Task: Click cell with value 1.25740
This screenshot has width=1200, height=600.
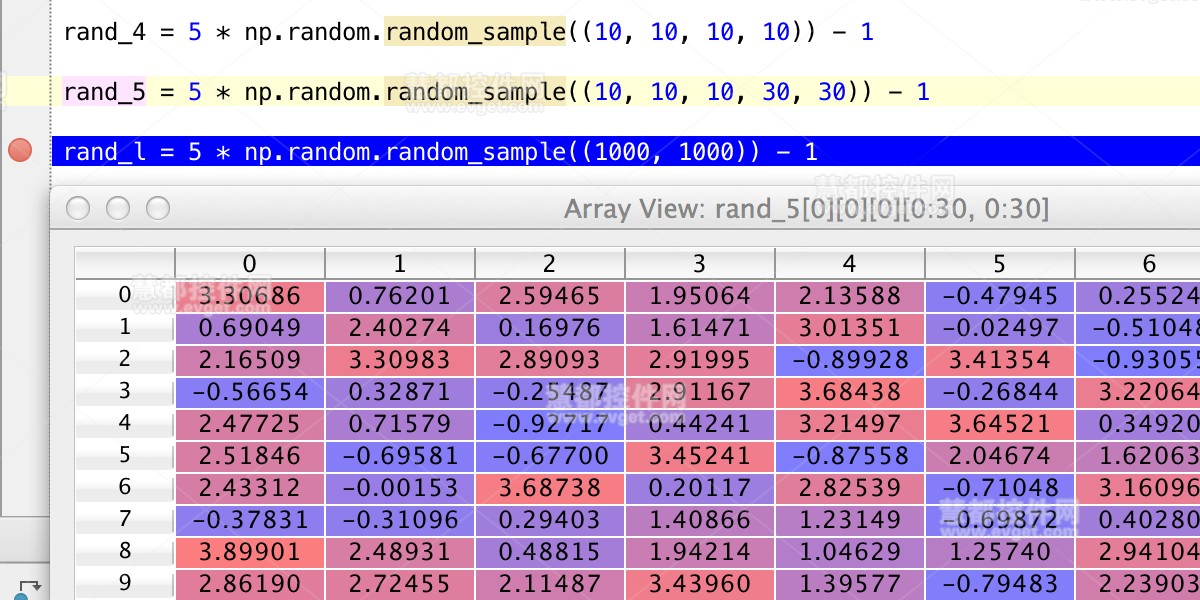Action: (1000, 552)
